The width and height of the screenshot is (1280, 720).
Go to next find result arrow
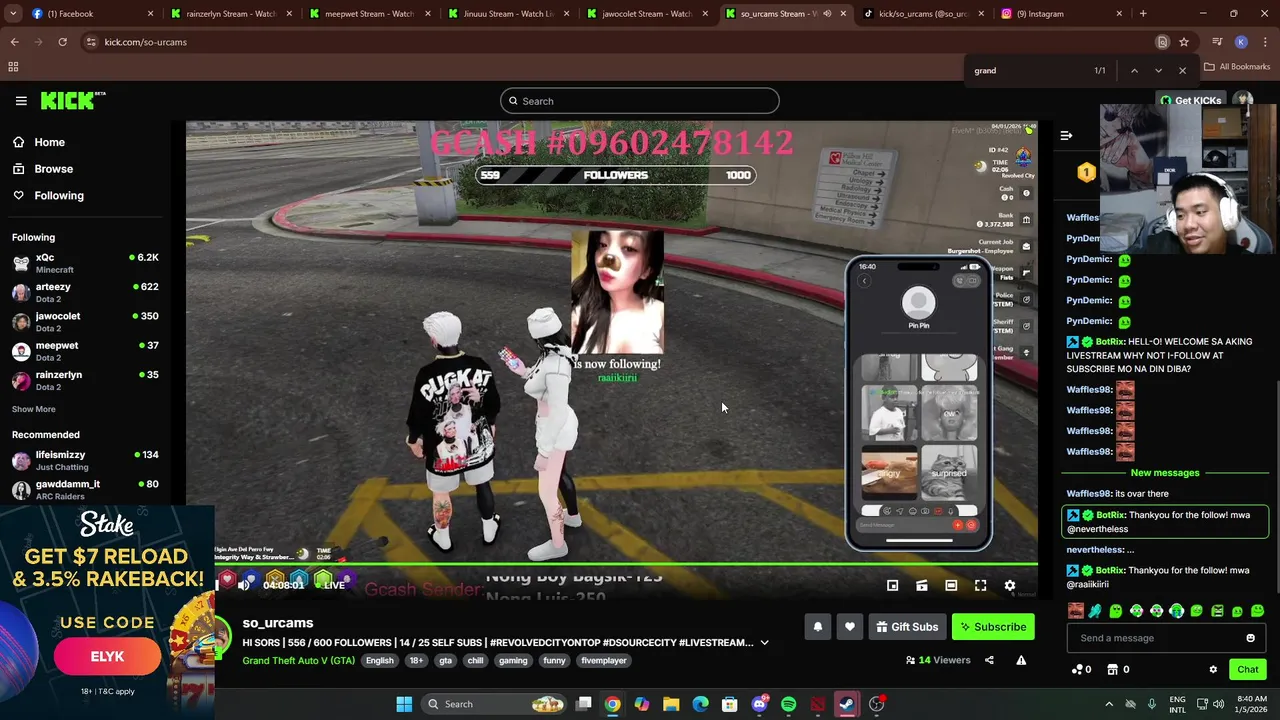[x=1158, y=71]
